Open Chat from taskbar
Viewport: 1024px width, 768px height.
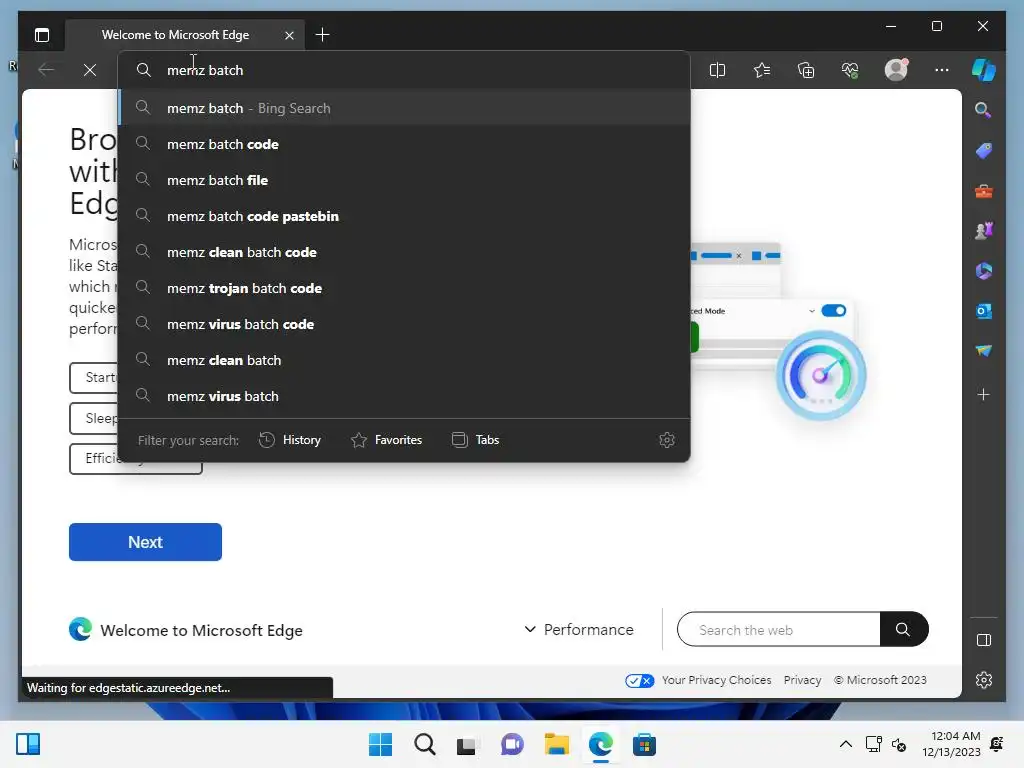pos(512,744)
